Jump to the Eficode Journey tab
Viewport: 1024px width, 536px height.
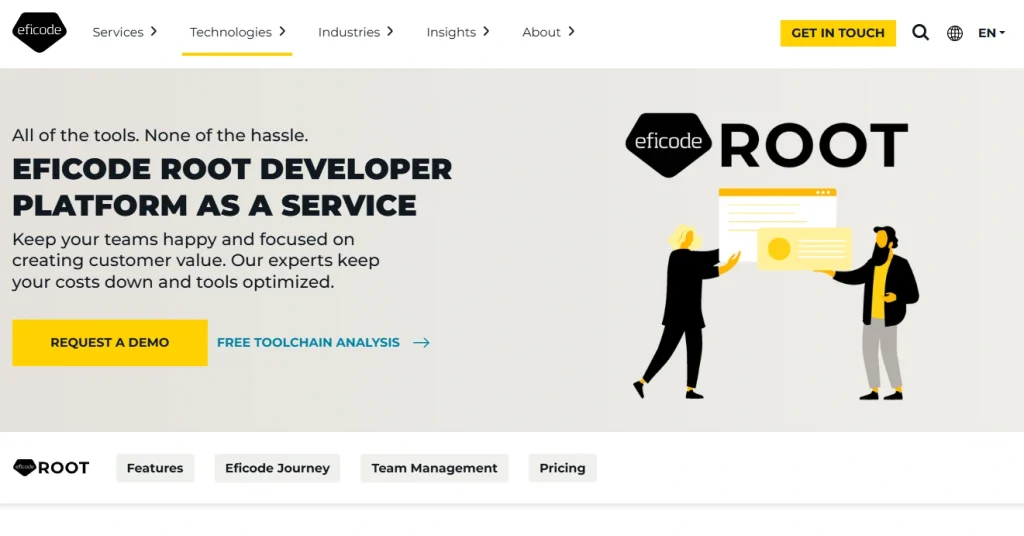[278, 468]
